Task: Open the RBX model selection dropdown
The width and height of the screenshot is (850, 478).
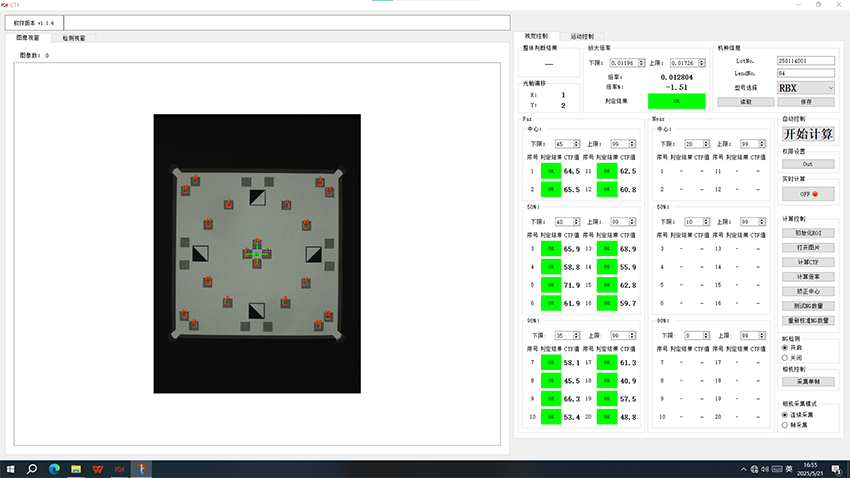Action: pos(806,88)
